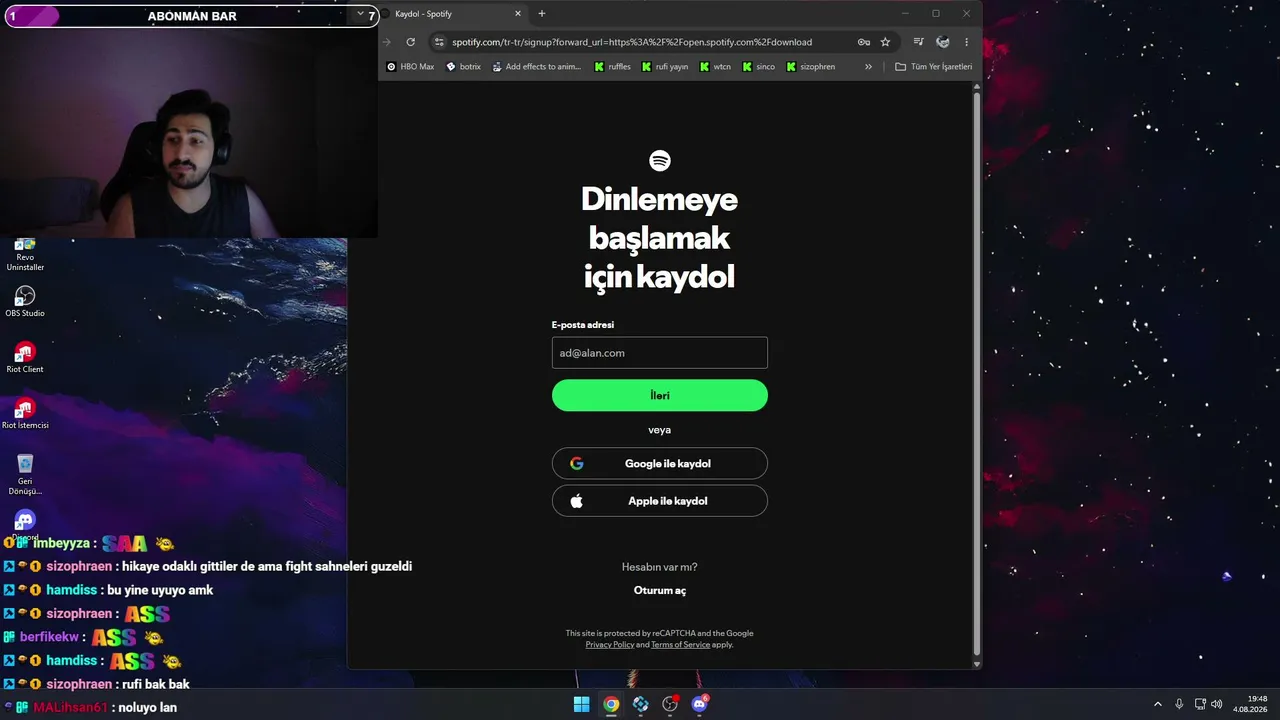Open the botrix bookmark
The height and width of the screenshot is (720, 1280).
pos(464,67)
